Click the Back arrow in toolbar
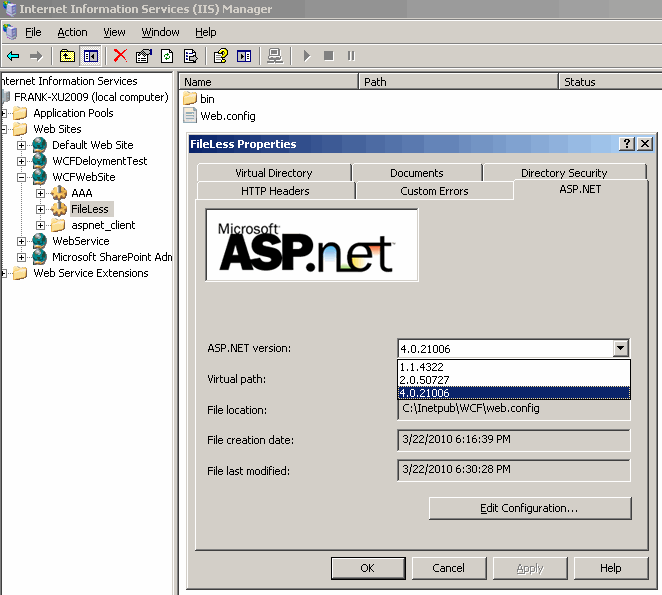662x595 pixels. point(13,56)
